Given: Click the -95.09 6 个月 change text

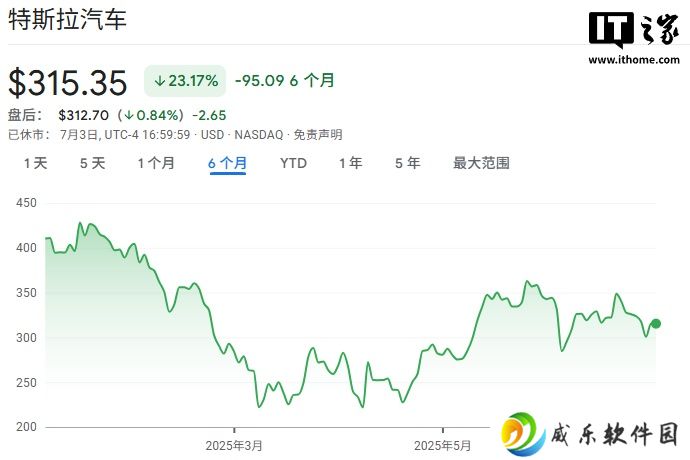Looking at the screenshot, I should pos(285,81).
